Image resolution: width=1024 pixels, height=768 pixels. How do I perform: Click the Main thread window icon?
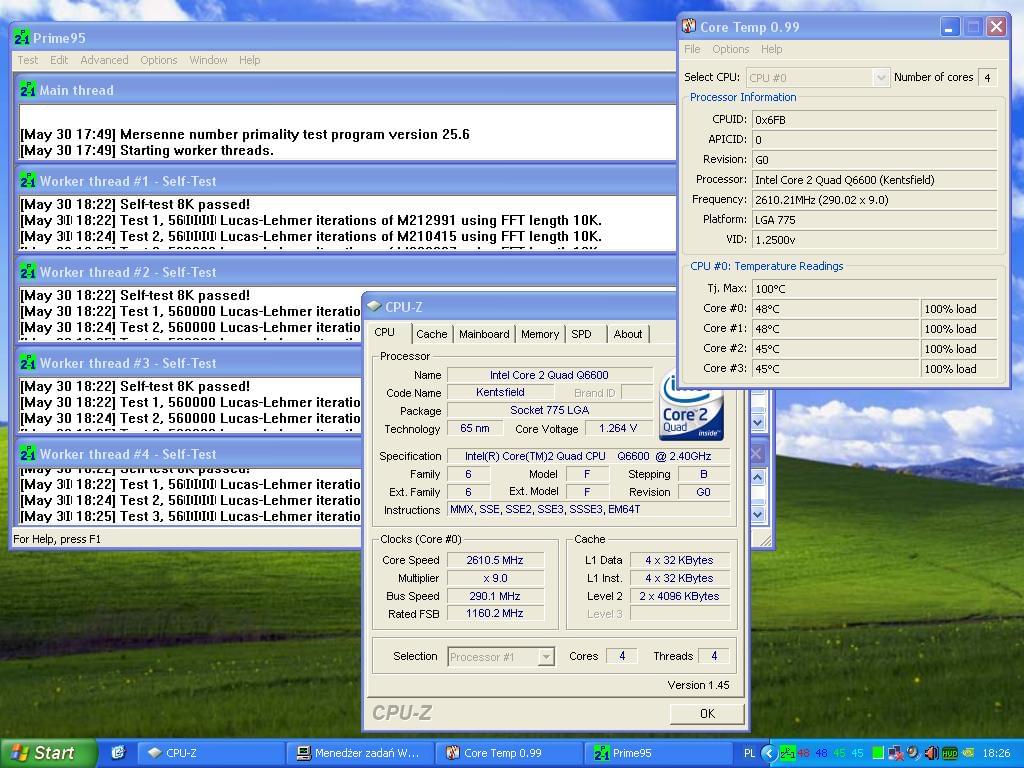coord(27,90)
